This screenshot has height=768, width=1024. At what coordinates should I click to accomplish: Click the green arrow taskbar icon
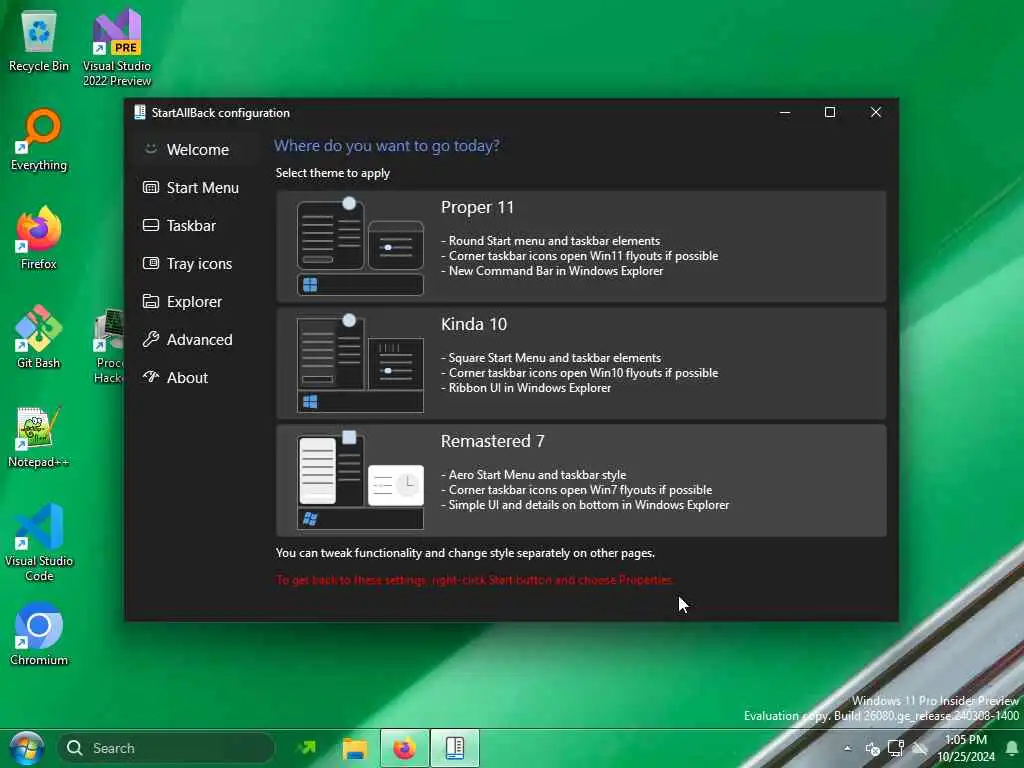click(306, 748)
